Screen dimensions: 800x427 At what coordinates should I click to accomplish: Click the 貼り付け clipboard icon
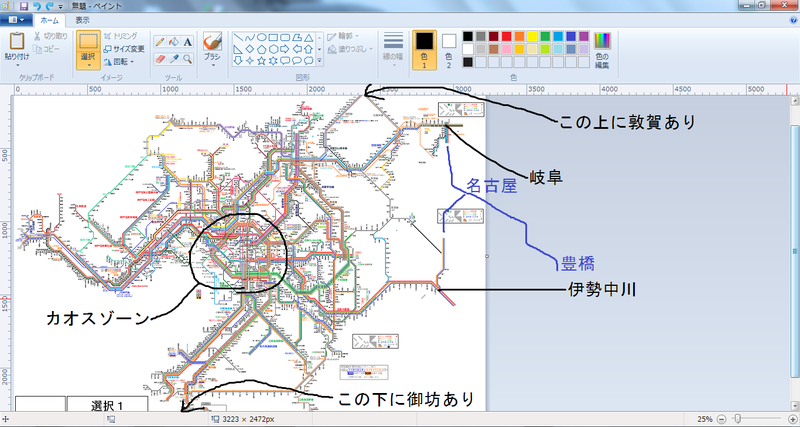click(x=17, y=42)
